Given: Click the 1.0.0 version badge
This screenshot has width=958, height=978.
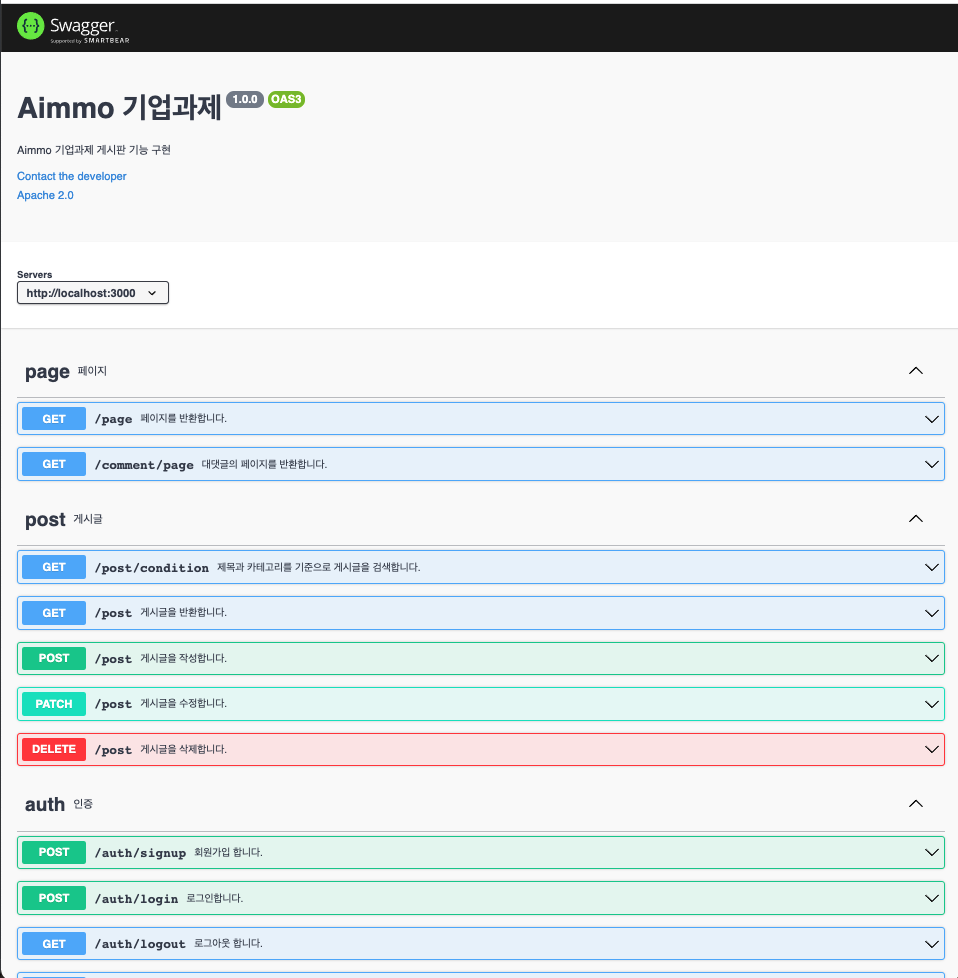Looking at the screenshot, I should (x=245, y=99).
